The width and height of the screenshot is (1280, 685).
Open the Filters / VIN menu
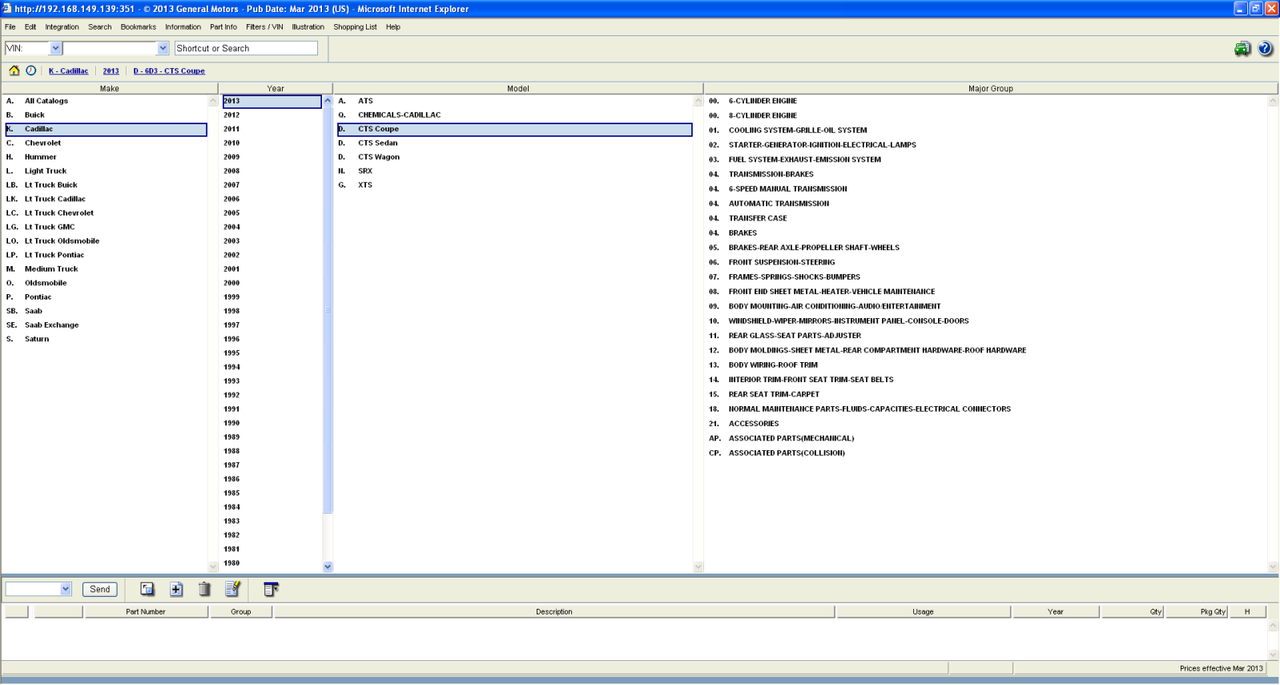pos(265,27)
